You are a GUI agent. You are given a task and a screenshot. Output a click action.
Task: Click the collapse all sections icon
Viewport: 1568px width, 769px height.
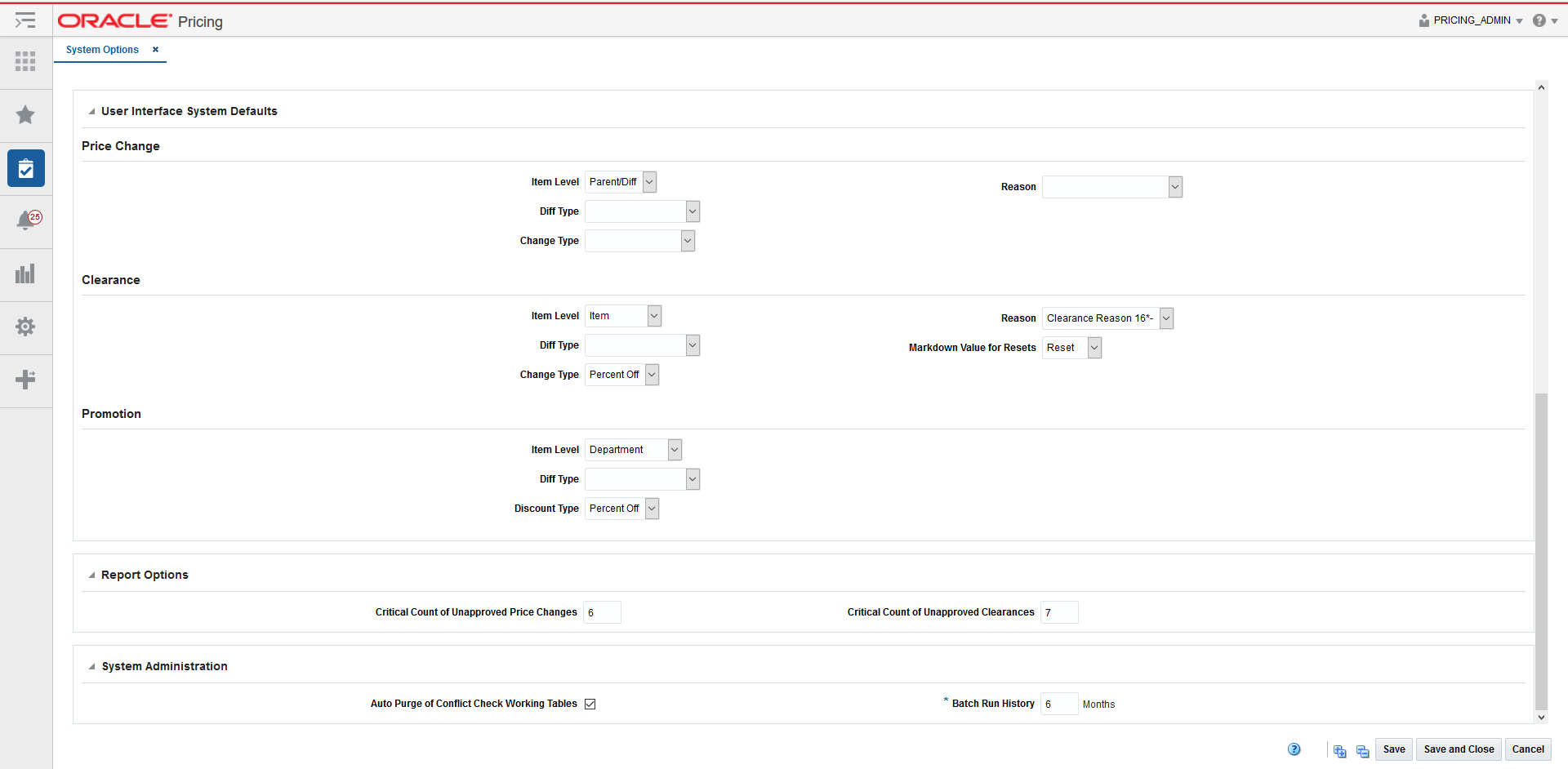point(1362,751)
